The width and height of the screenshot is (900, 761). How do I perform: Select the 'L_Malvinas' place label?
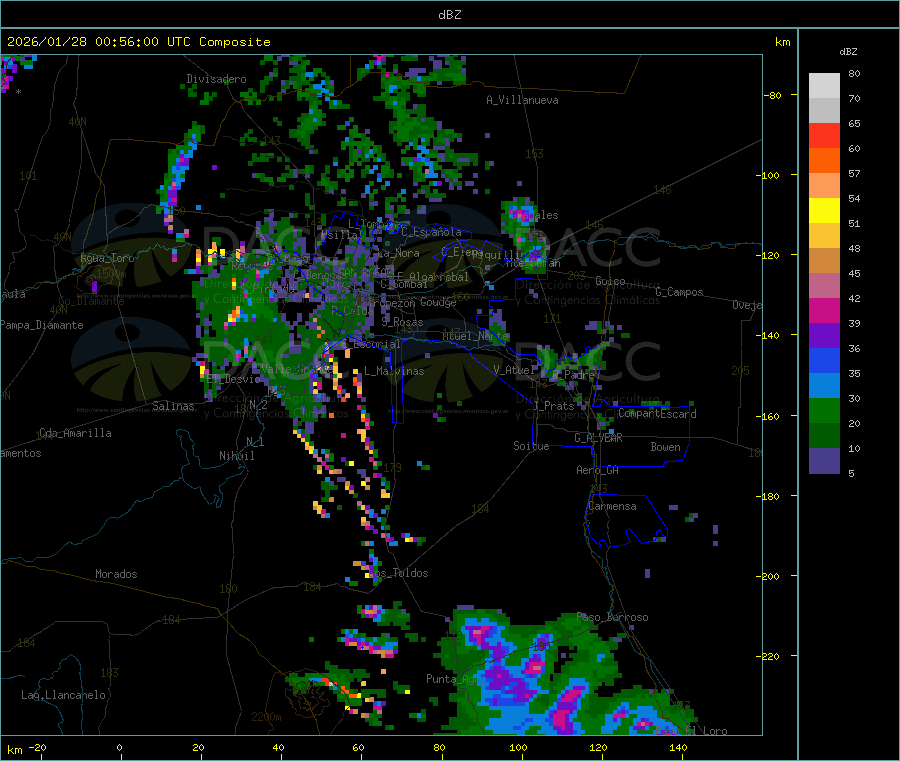pyautogui.click(x=394, y=371)
